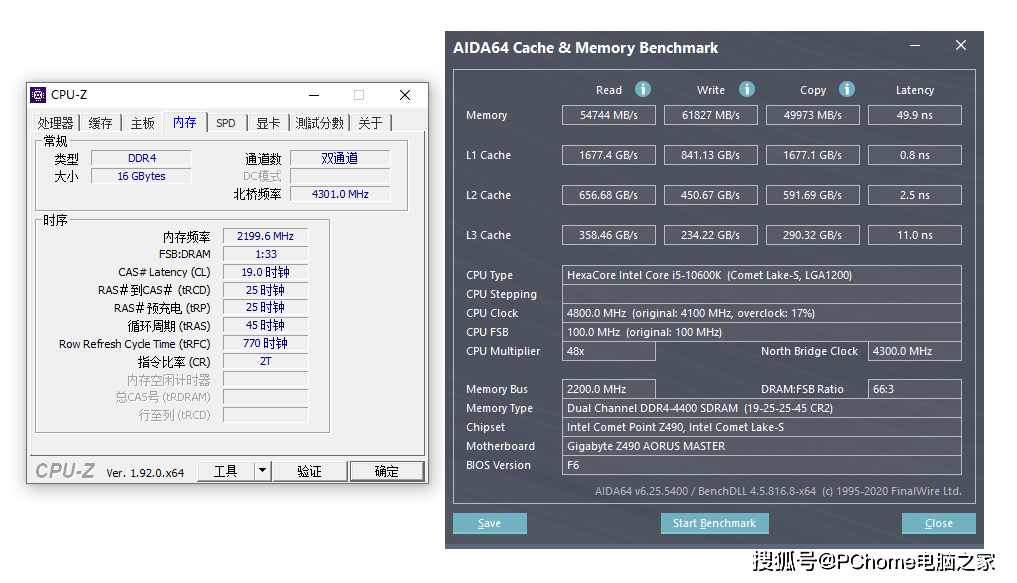This screenshot has width=1017, height=583.
Task: Click tRFC value 770 时钟
Action: click(x=265, y=343)
